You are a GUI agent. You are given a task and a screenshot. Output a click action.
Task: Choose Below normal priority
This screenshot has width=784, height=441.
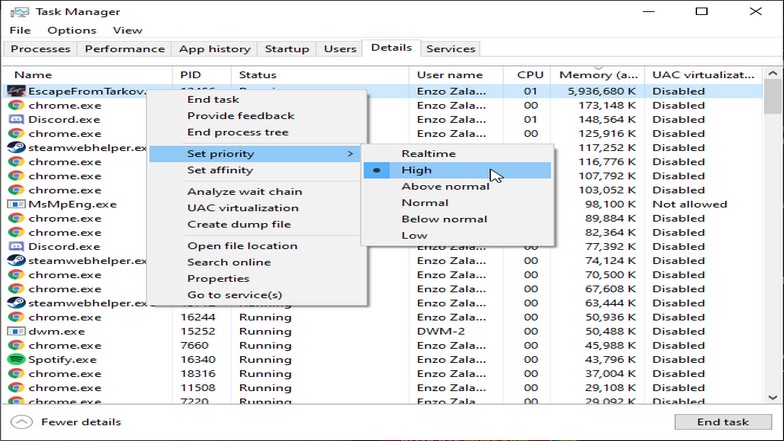[x=444, y=219]
